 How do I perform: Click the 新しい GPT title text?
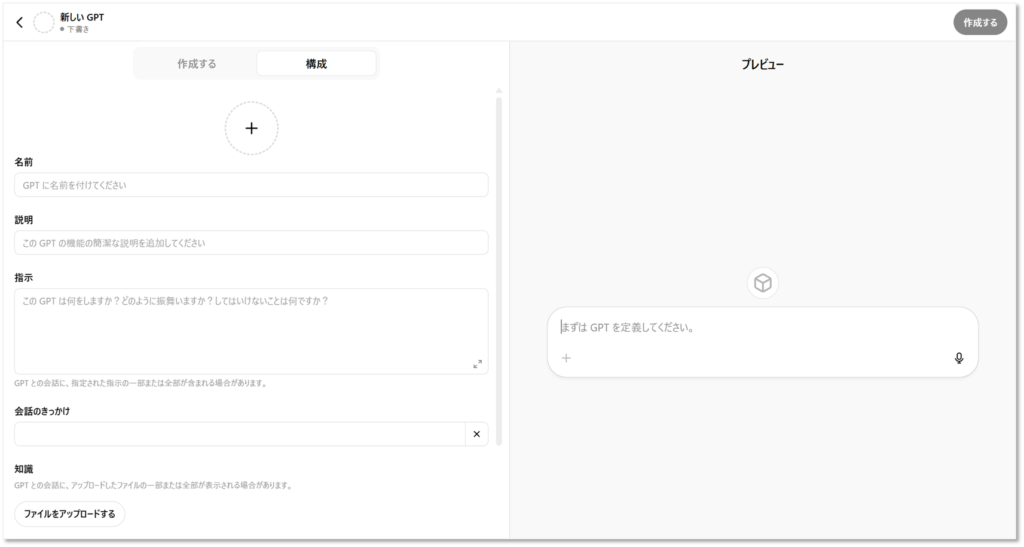(x=82, y=17)
